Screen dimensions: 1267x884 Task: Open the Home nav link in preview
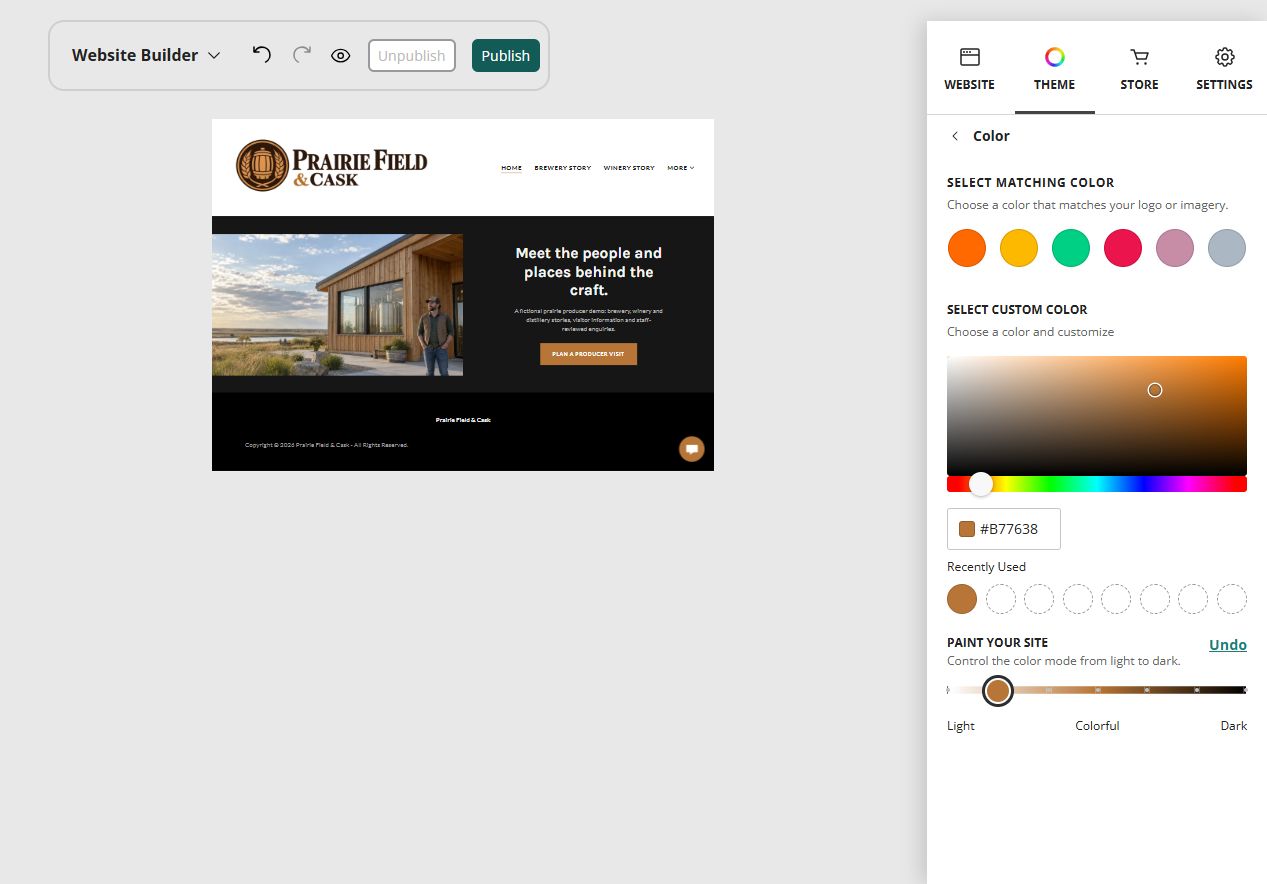pos(511,168)
